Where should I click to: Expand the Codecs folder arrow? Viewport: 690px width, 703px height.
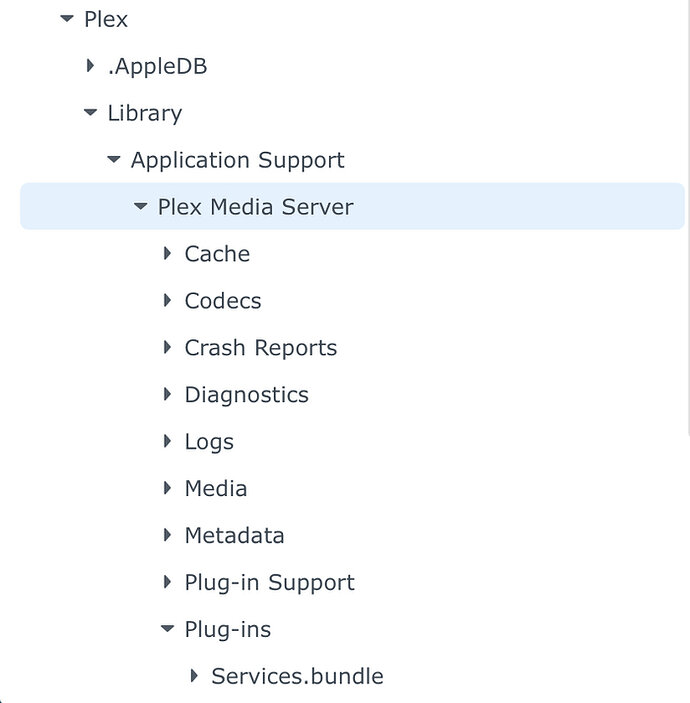click(167, 301)
